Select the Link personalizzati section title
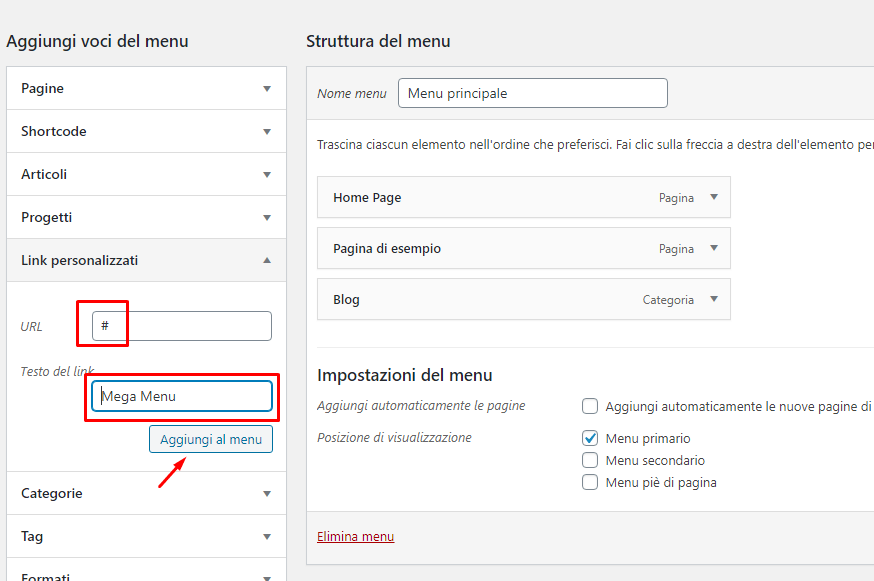Viewport: 874px width, 581px height. tap(80, 260)
